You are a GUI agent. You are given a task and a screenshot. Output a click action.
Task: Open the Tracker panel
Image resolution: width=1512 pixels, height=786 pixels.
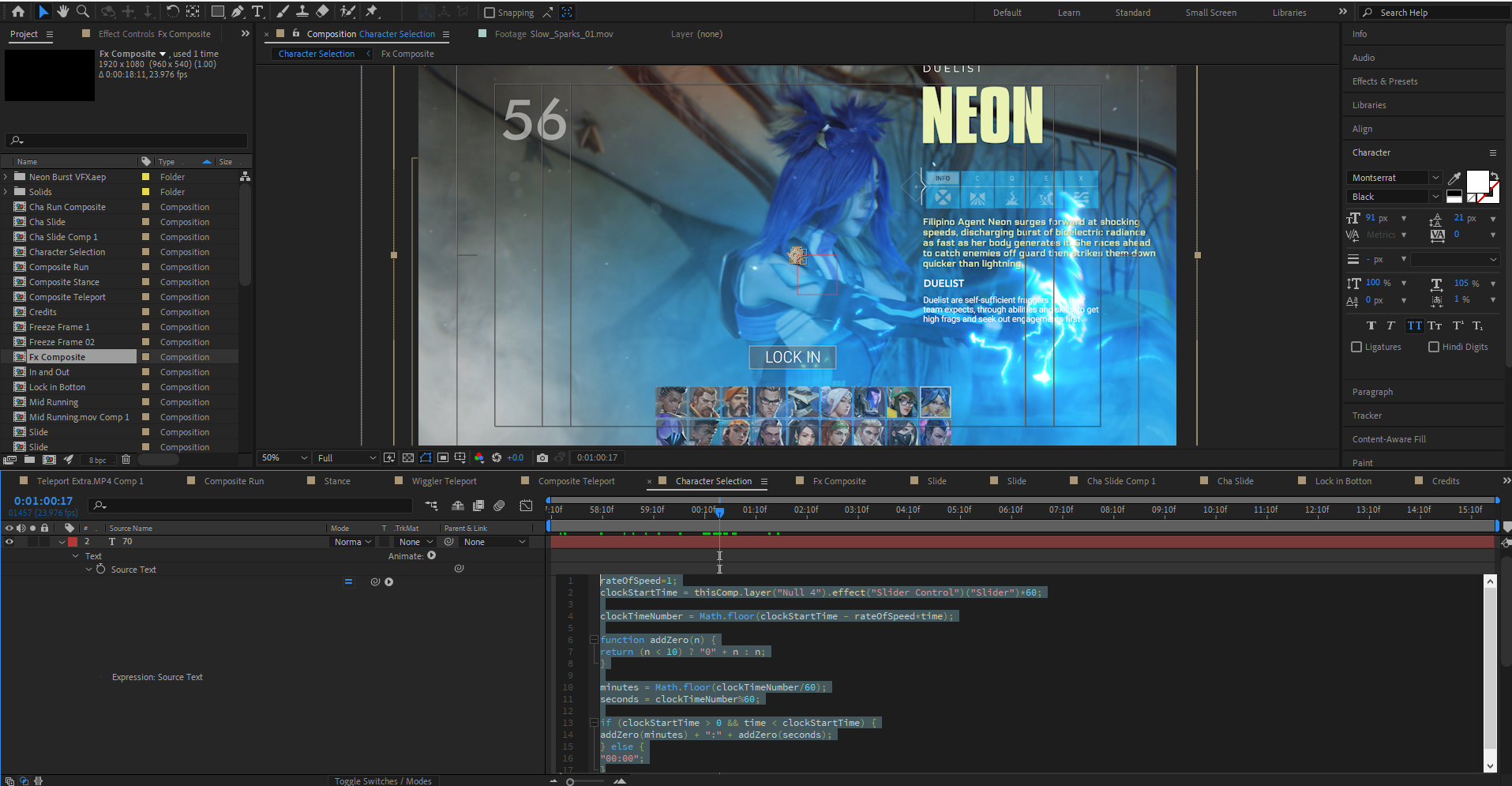click(x=1367, y=416)
